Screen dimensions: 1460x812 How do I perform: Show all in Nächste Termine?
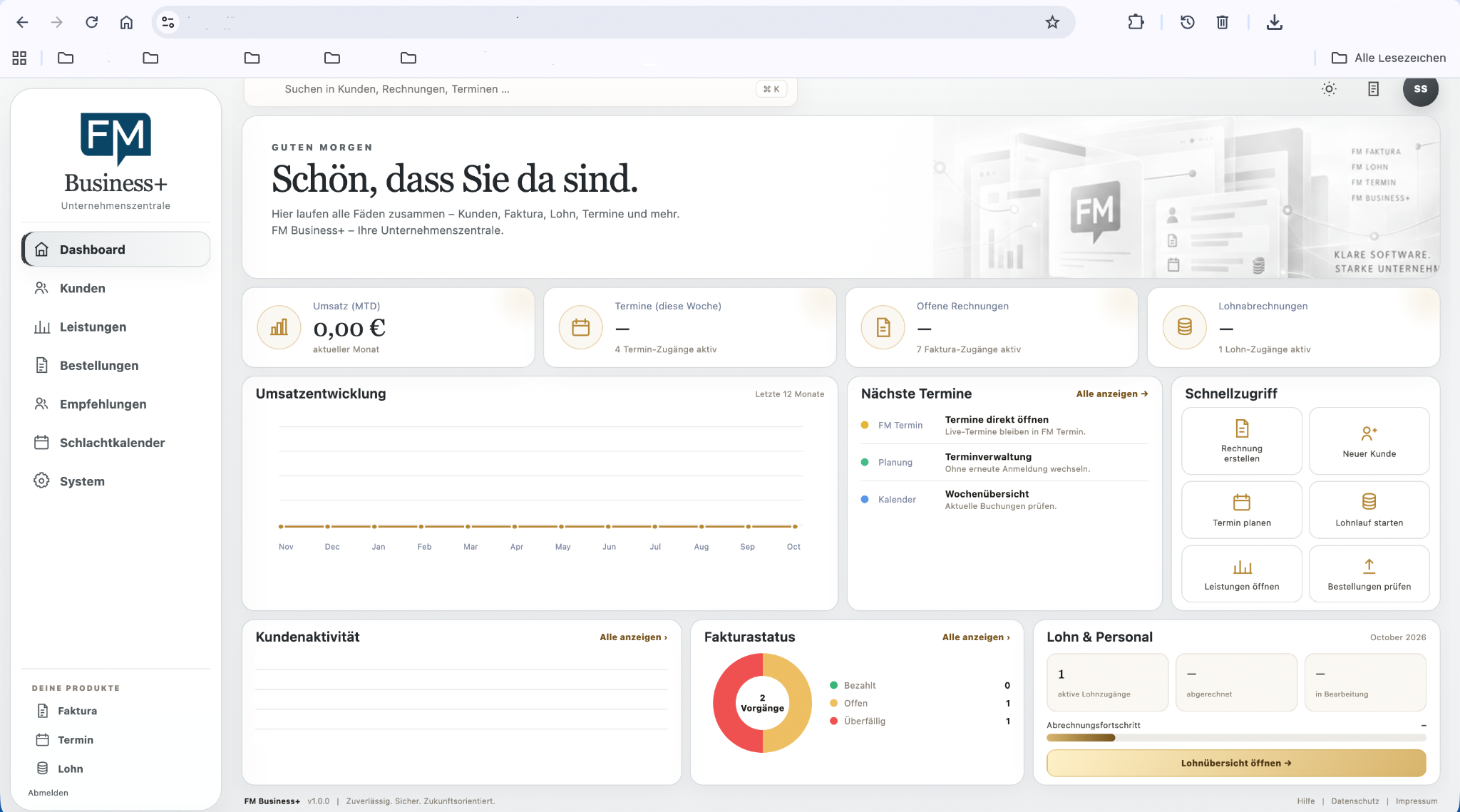(1112, 394)
